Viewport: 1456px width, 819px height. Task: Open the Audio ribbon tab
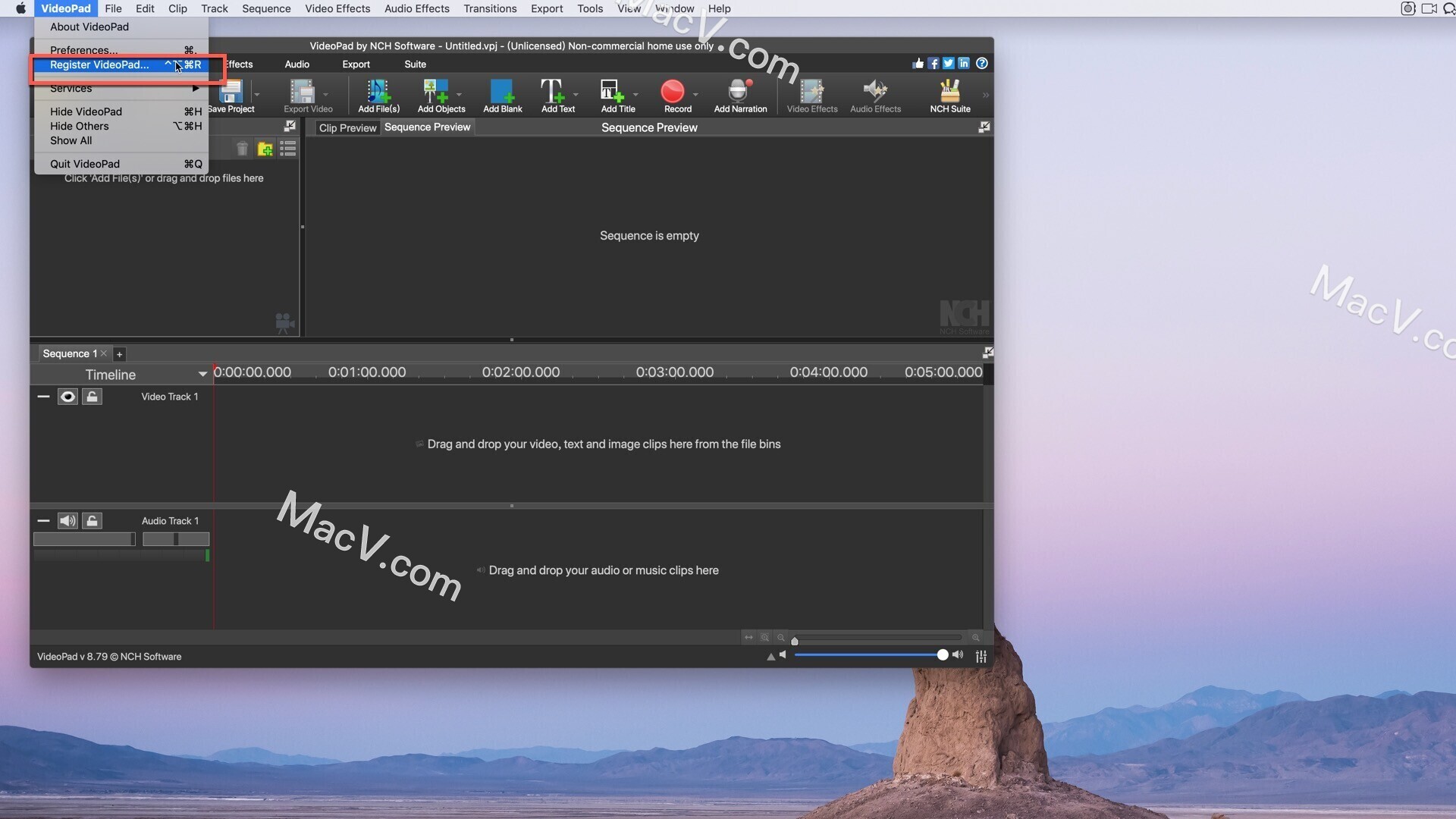pos(297,64)
